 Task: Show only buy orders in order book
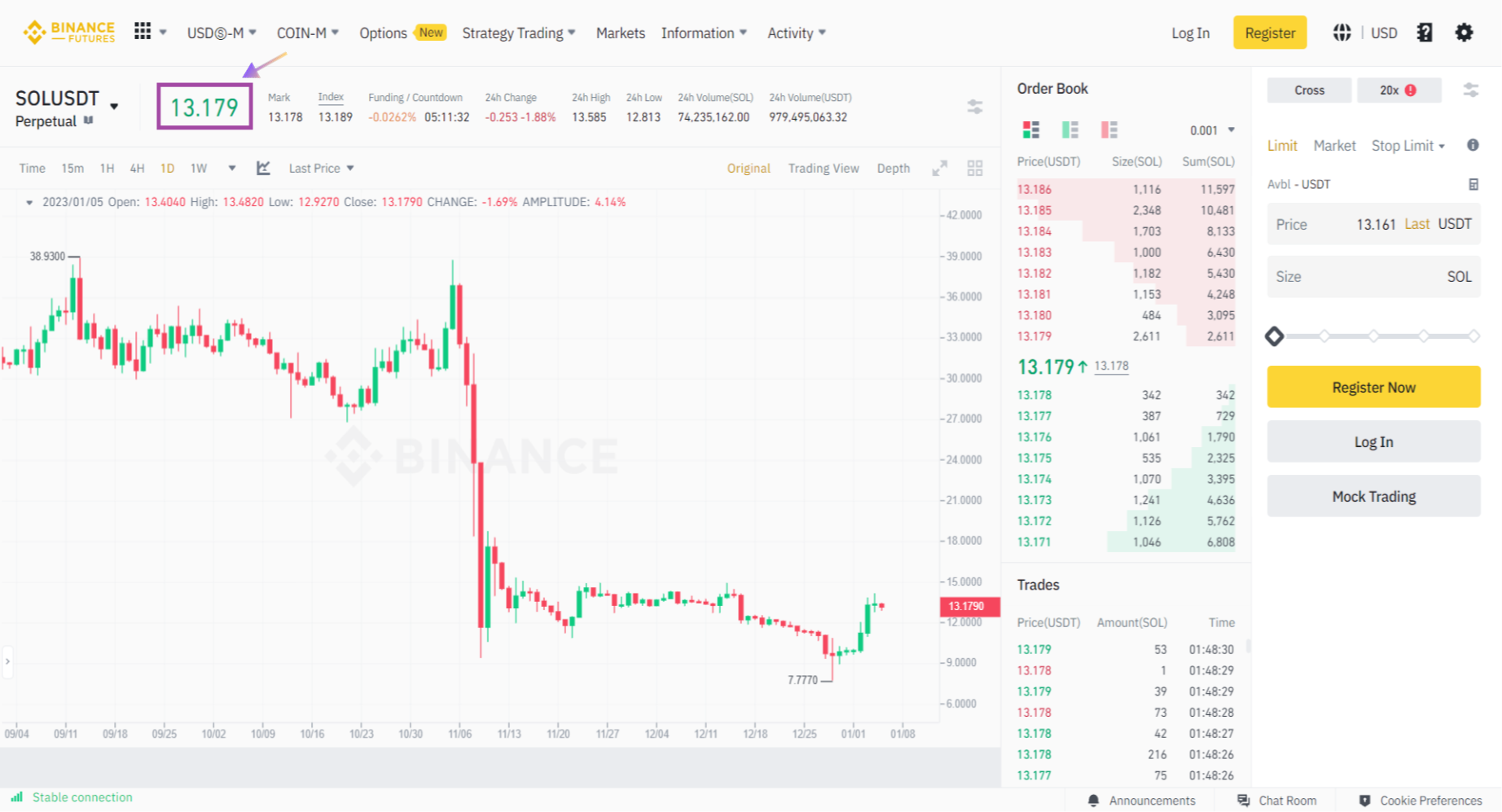(x=1070, y=129)
